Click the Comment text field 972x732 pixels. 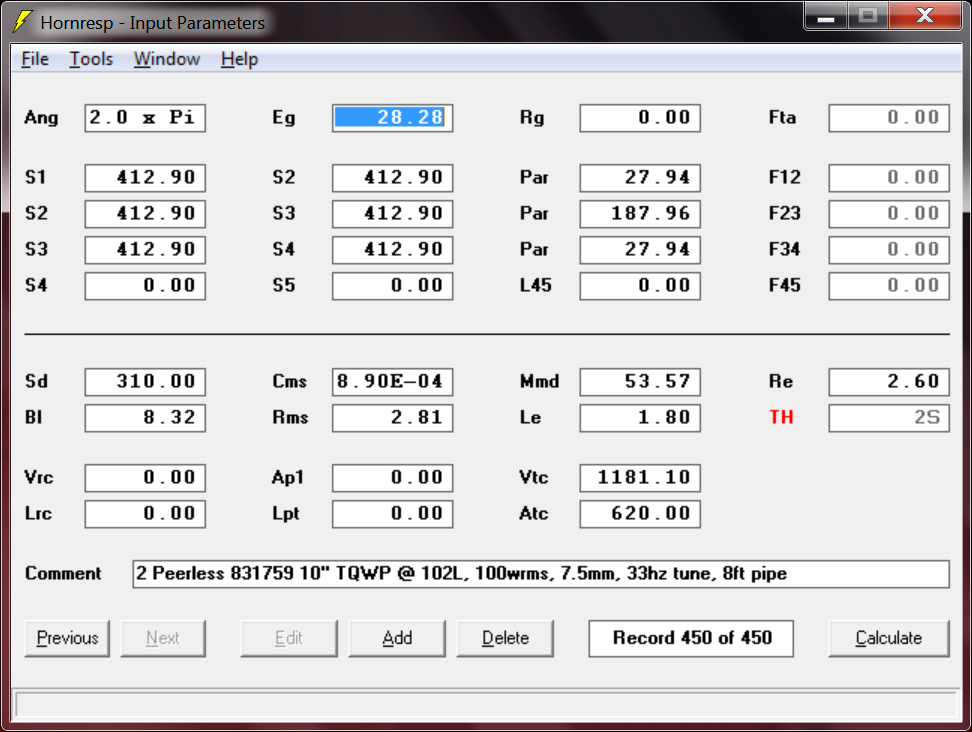tap(541, 574)
